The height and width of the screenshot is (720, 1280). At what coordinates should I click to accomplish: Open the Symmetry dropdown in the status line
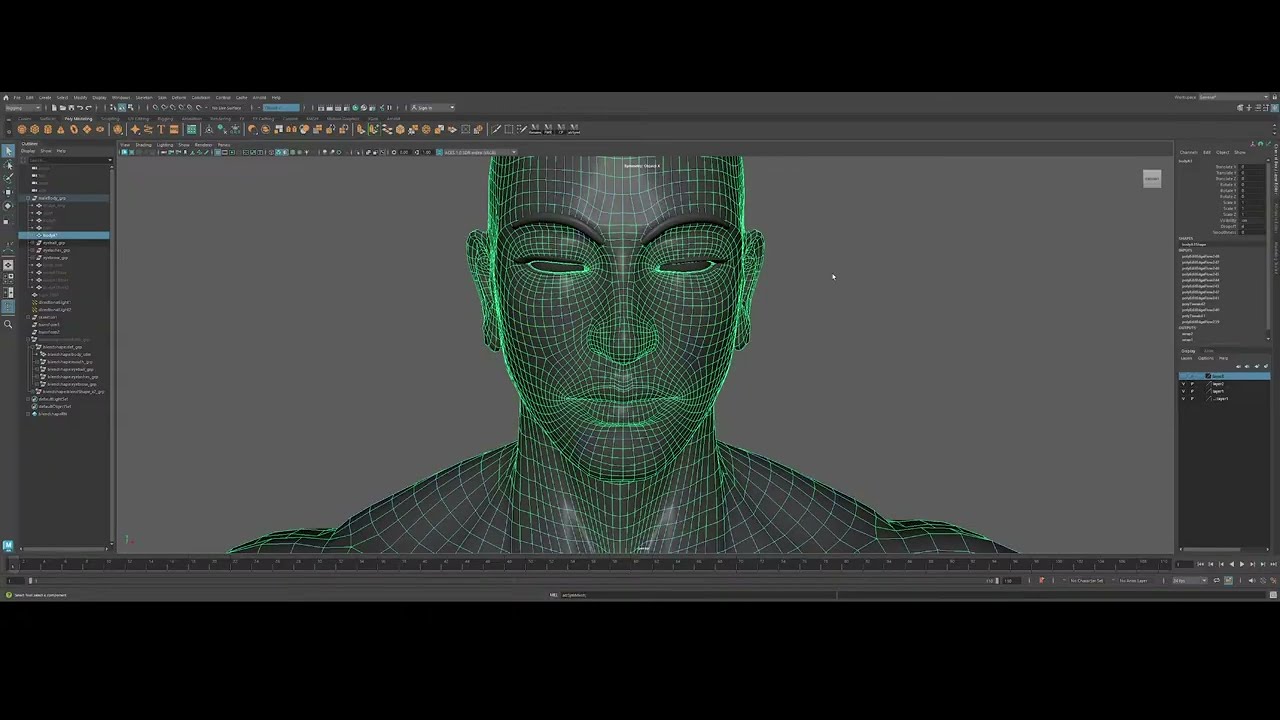coord(281,108)
